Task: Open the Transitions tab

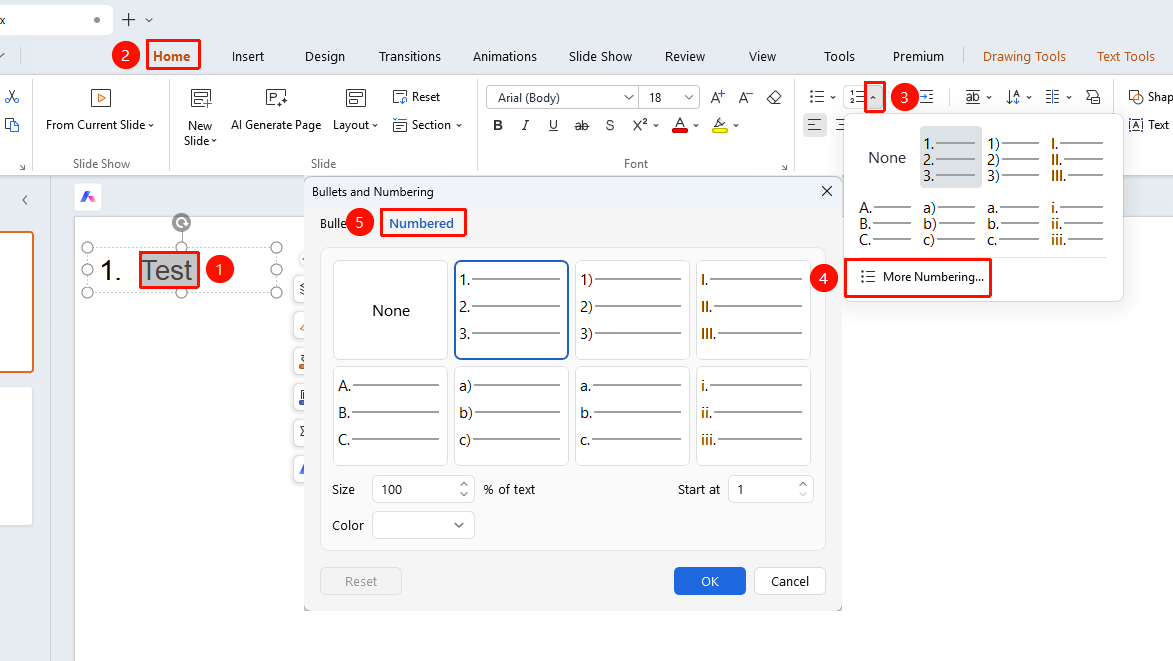Action: pos(409,56)
